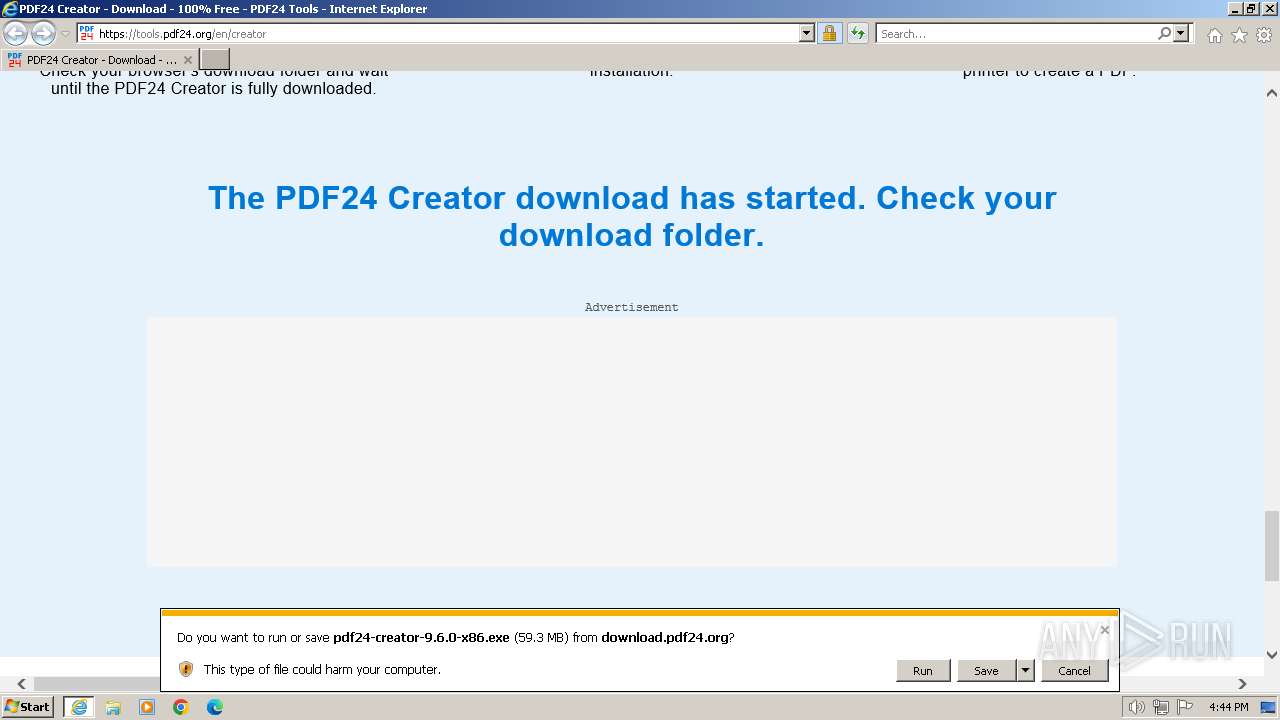The height and width of the screenshot is (720, 1280).
Task: Click Save in the download prompt
Action: click(986, 671)
